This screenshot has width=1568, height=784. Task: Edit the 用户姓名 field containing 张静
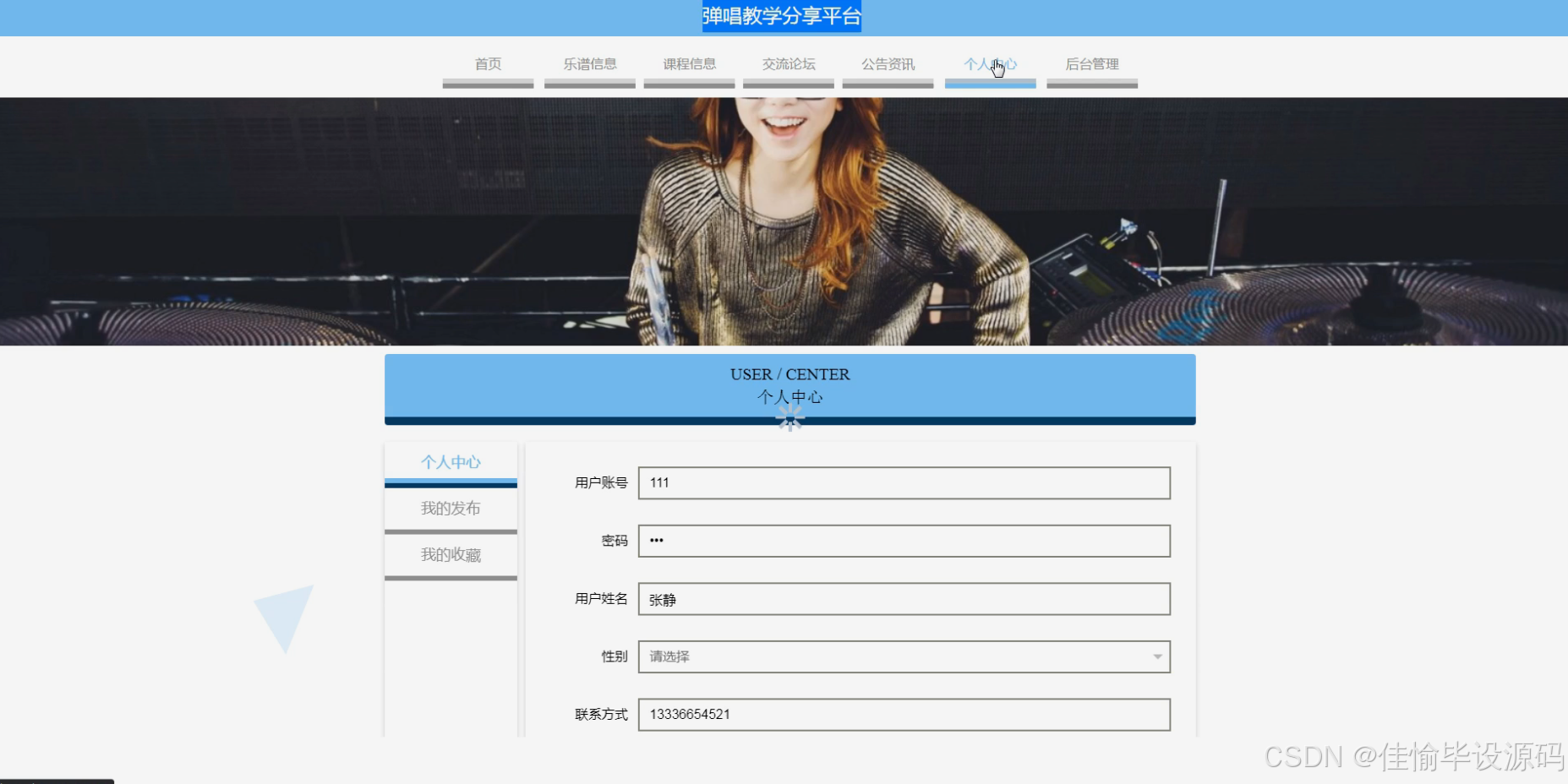click(904, 599)
